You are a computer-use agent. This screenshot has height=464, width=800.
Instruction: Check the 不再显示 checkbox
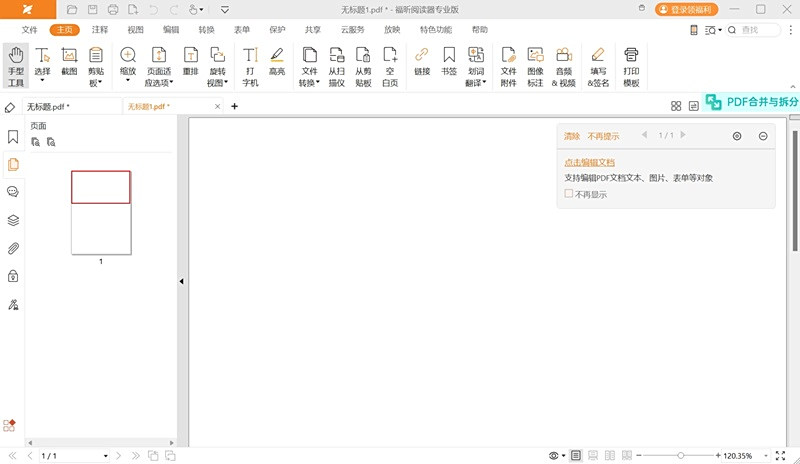[x=569, y=194]
